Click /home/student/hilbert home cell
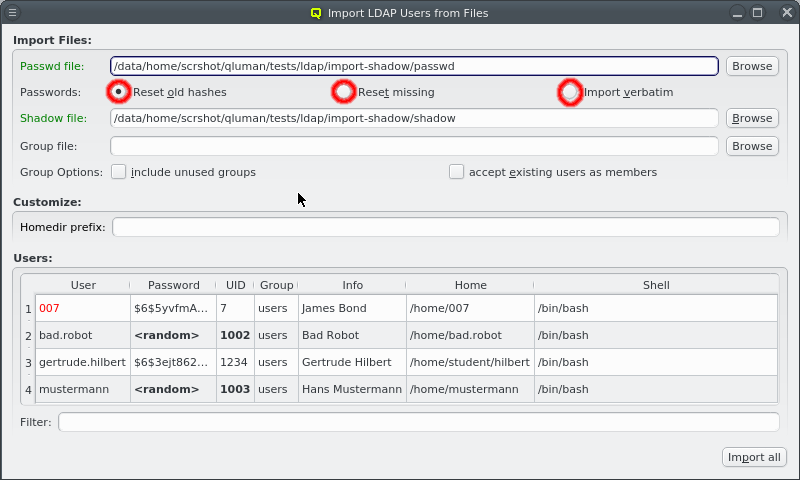This screenshot has width=800, height=480. 470,362
